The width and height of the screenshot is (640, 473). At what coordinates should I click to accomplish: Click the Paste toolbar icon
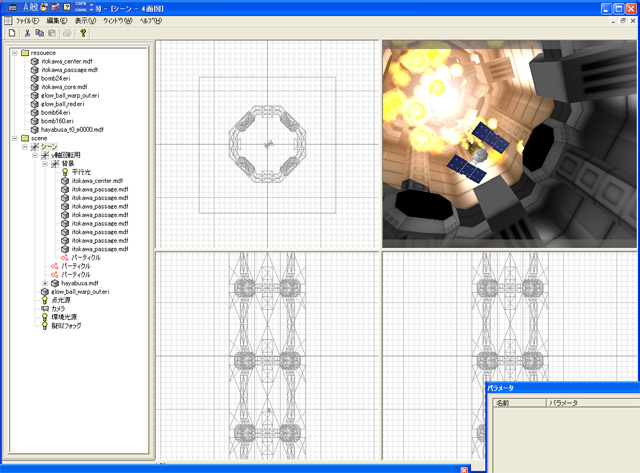point(52,33)
